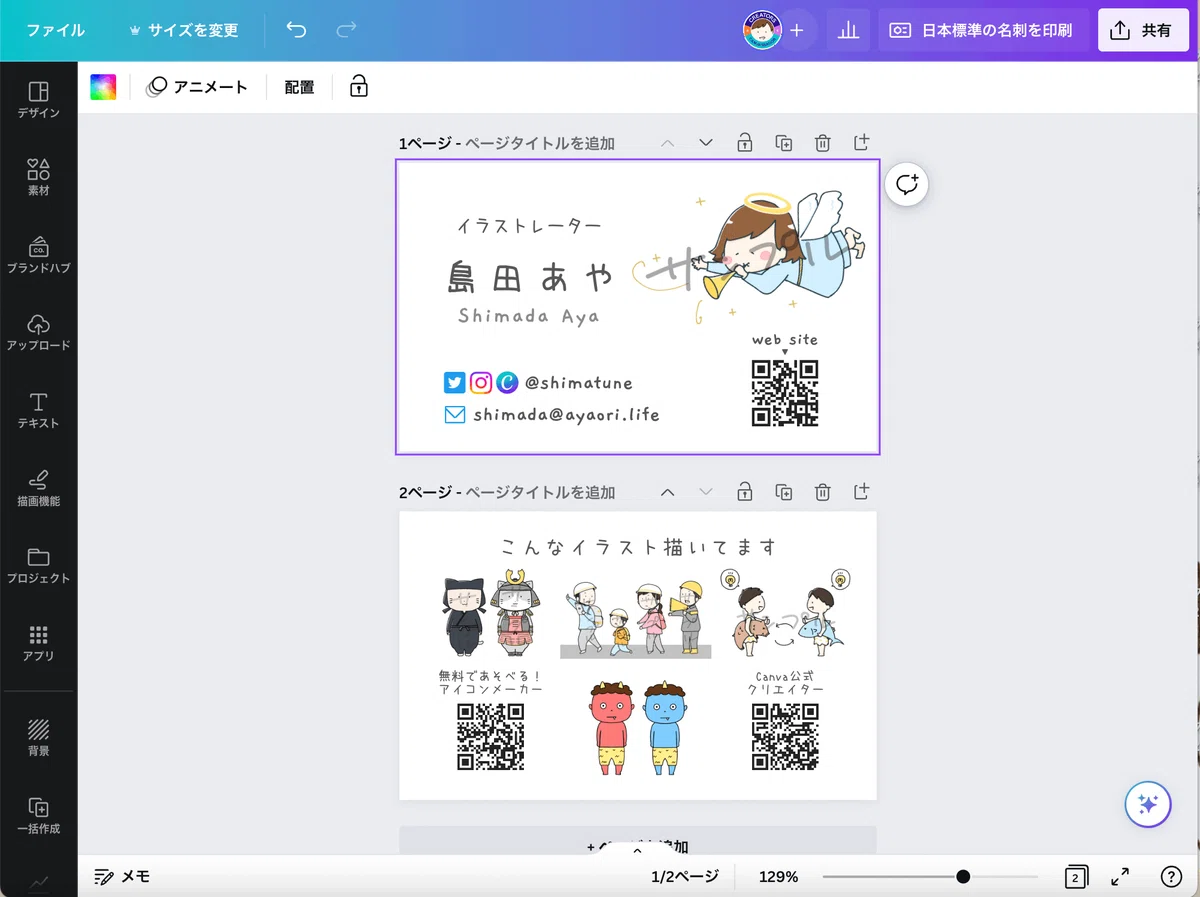This screenshot has width=1200, height=897.
Task: Add a new page after page 2
Action: pyautogui.click(x=861, y=492)
